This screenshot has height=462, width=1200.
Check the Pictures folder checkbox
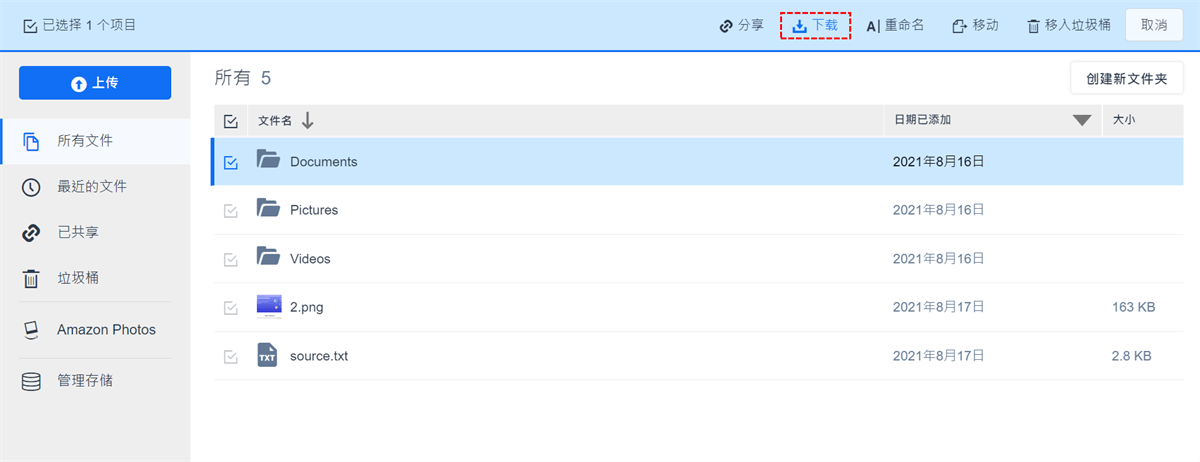tap(231, 211)
